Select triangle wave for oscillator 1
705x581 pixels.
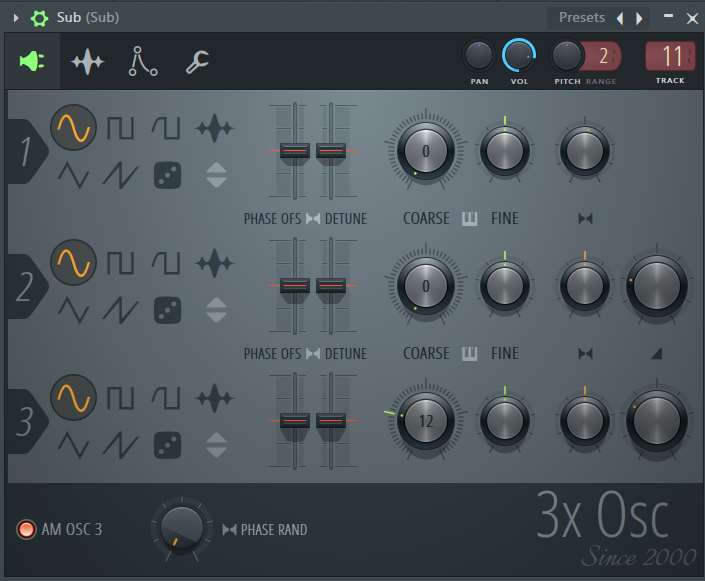click(x=73, y=175)
